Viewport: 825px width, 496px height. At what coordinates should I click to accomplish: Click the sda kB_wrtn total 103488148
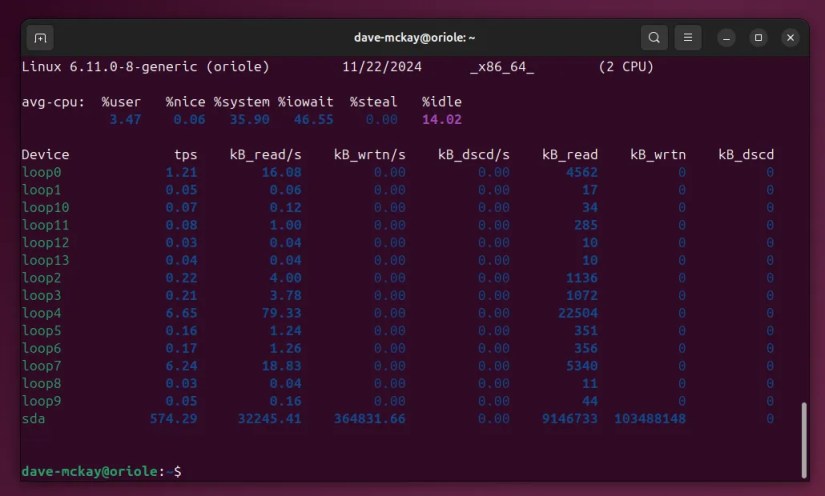click(x=650, y=419)
